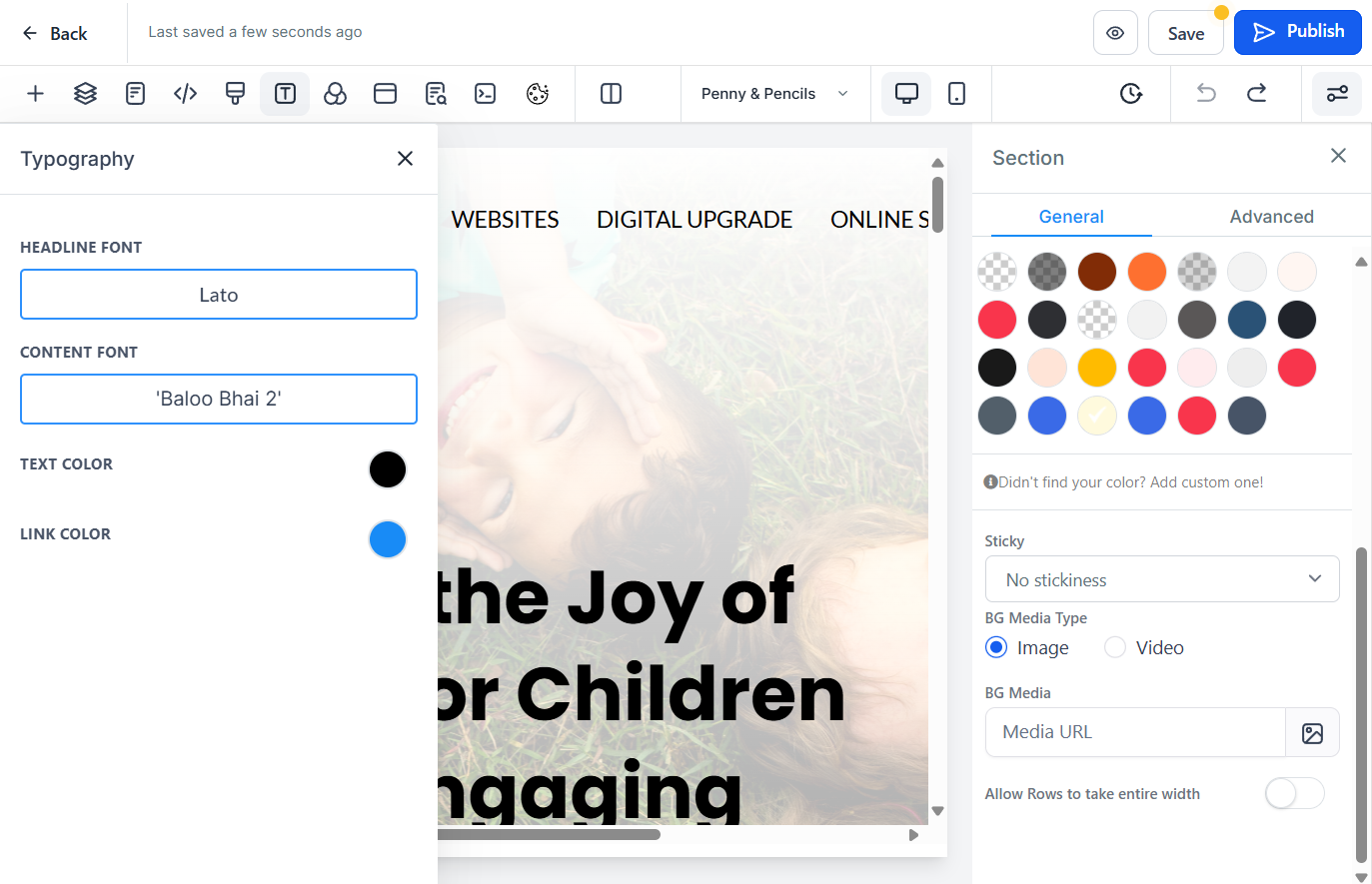Screen dimensions: 1372x884
Task: Select the Video radio button
Action: coord(1115,647)
